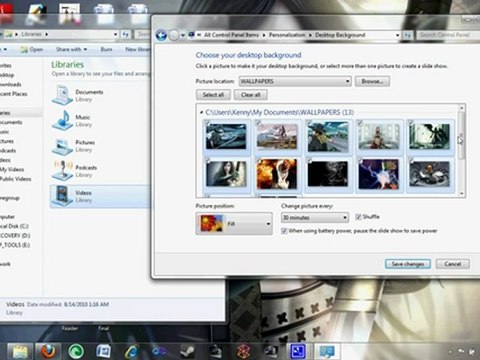Select the Podcasts library icon
This screenshot has width=480, height=360.
(x=62, y=171)
